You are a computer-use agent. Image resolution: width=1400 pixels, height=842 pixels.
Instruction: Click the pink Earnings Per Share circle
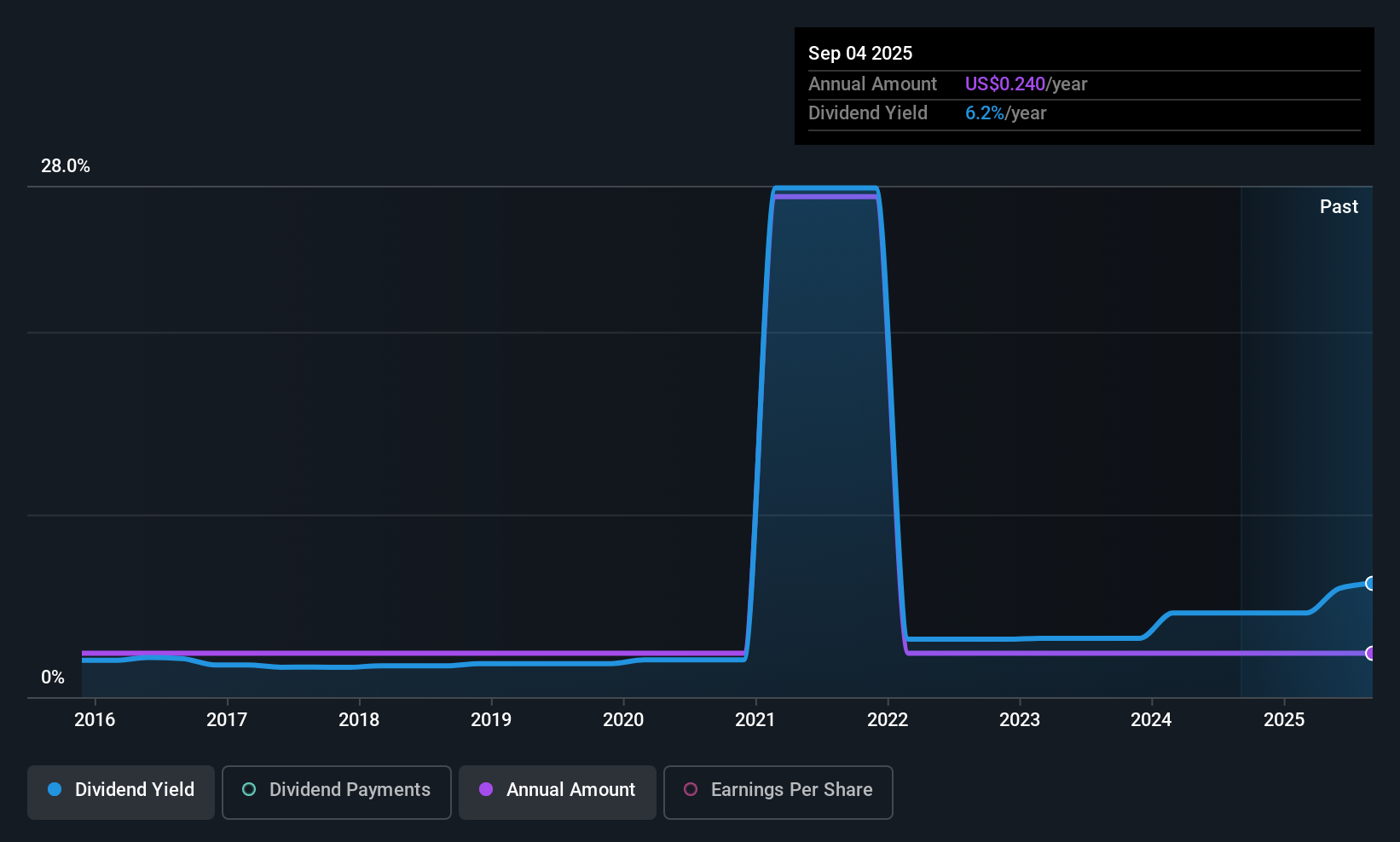(x=691, y=789)
